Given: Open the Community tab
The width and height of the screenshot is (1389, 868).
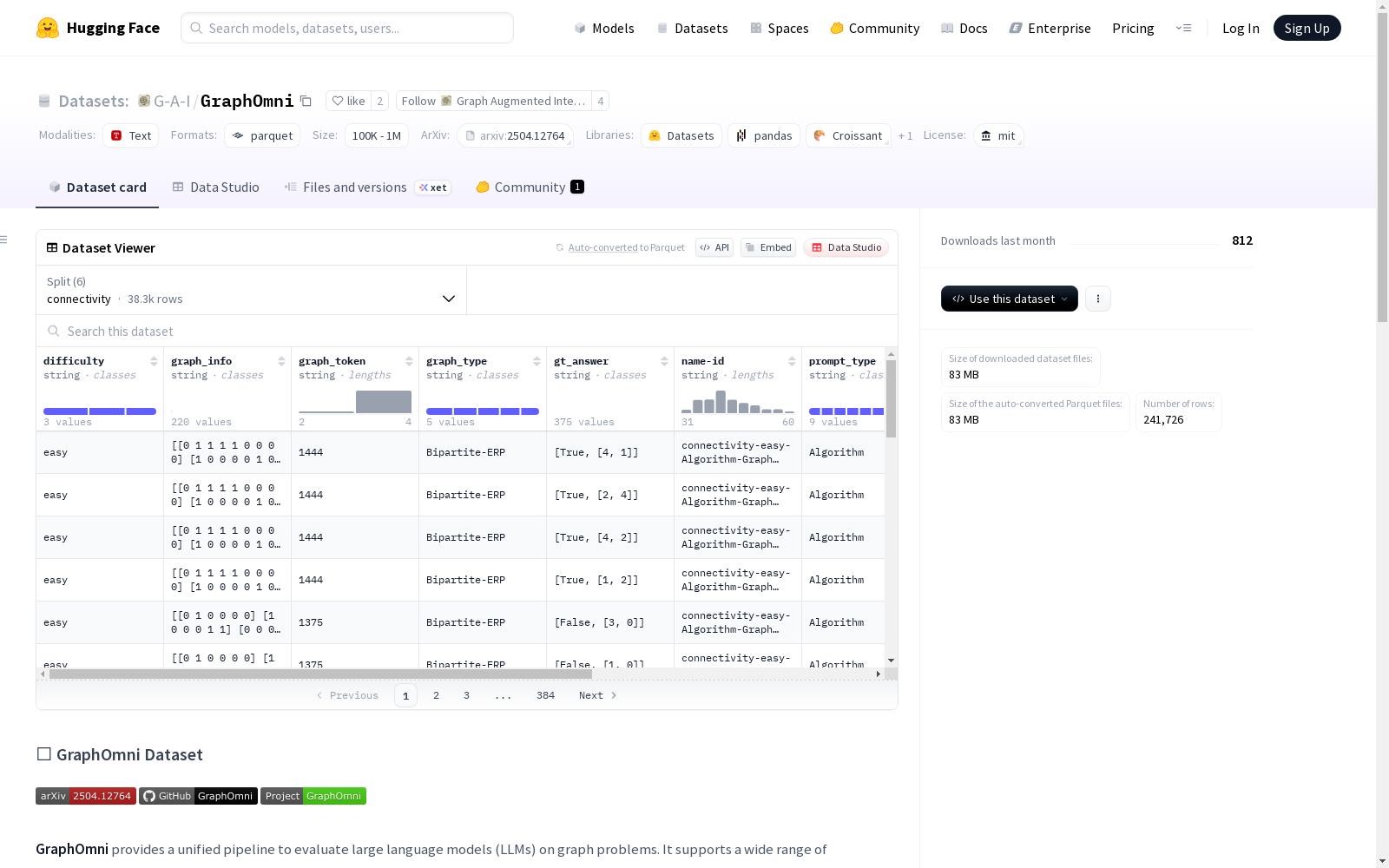Looking at the screenshot, I should pos(530,187).
